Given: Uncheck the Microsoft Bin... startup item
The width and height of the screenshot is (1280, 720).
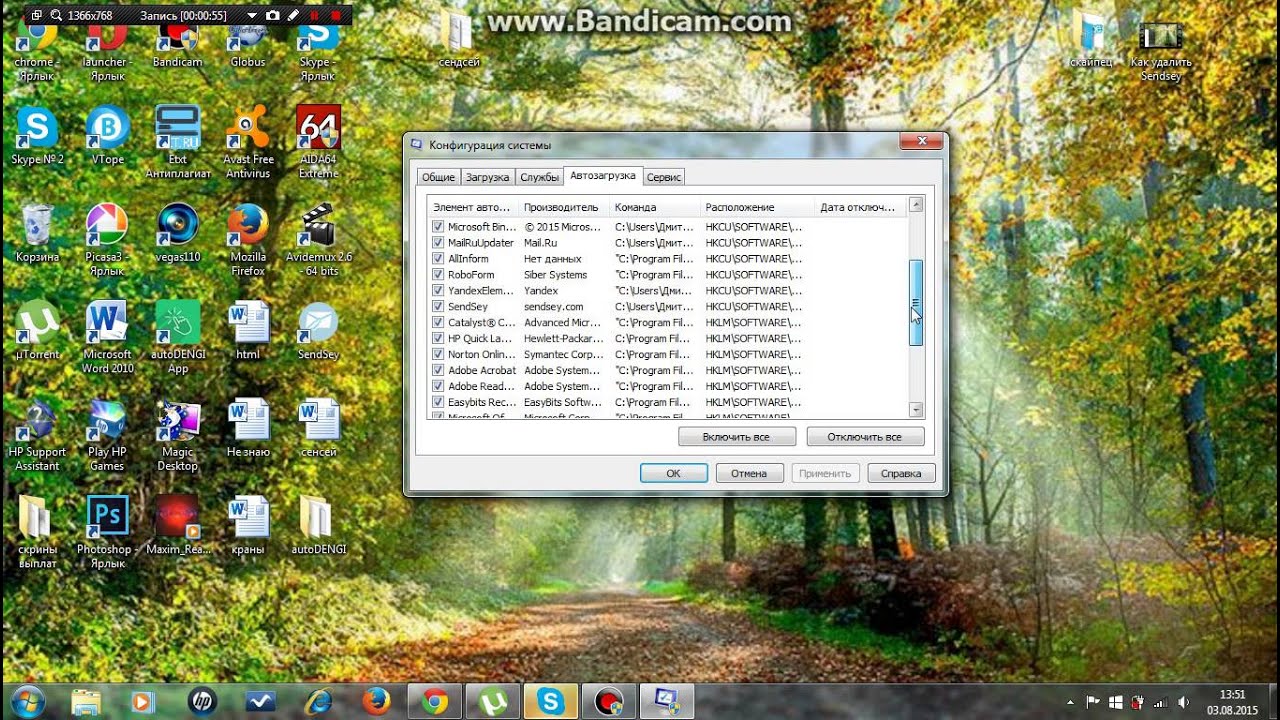Looking at the screenshot, I should click(438, 227).
